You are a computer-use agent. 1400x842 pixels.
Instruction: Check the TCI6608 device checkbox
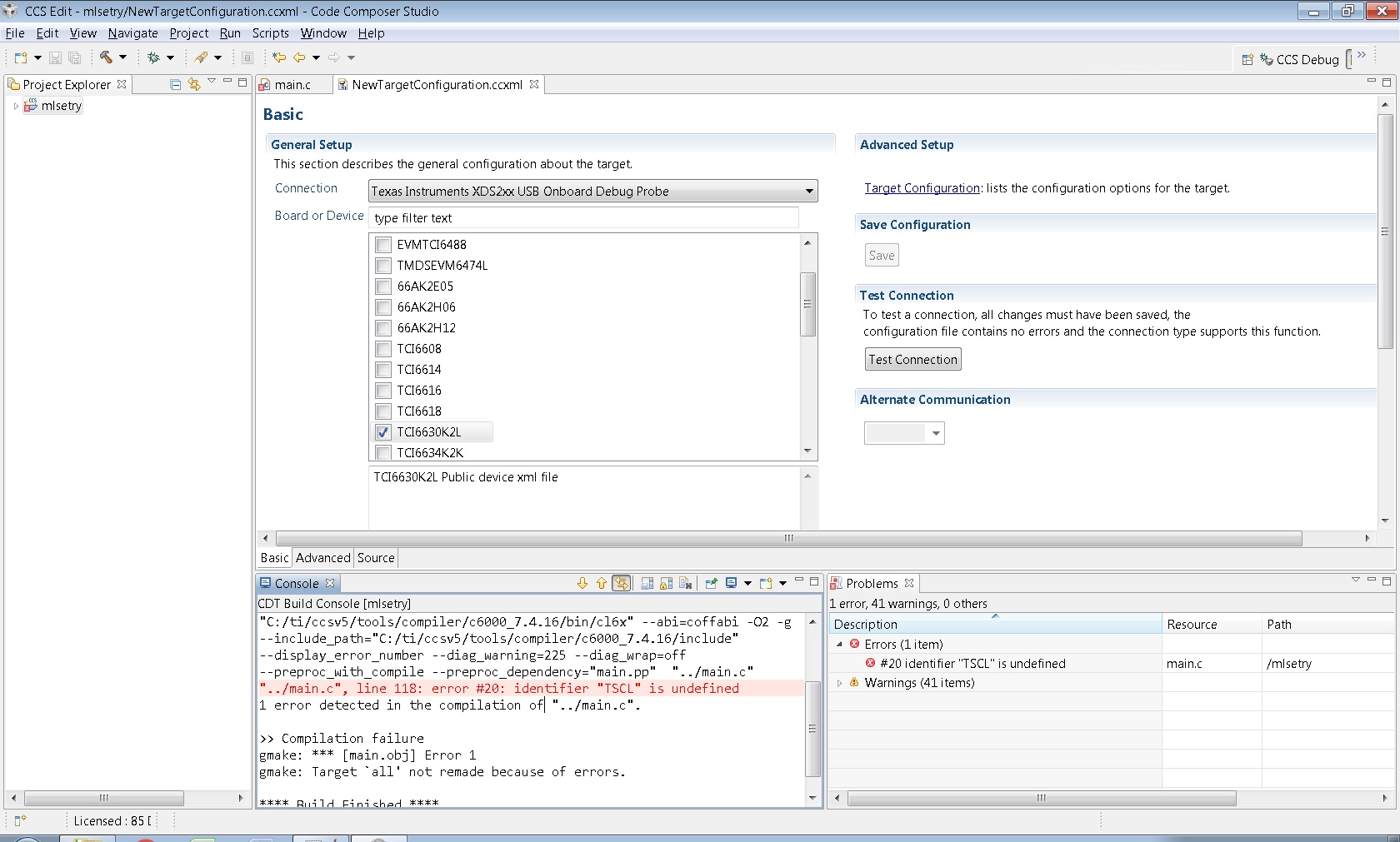coord(383,349)
